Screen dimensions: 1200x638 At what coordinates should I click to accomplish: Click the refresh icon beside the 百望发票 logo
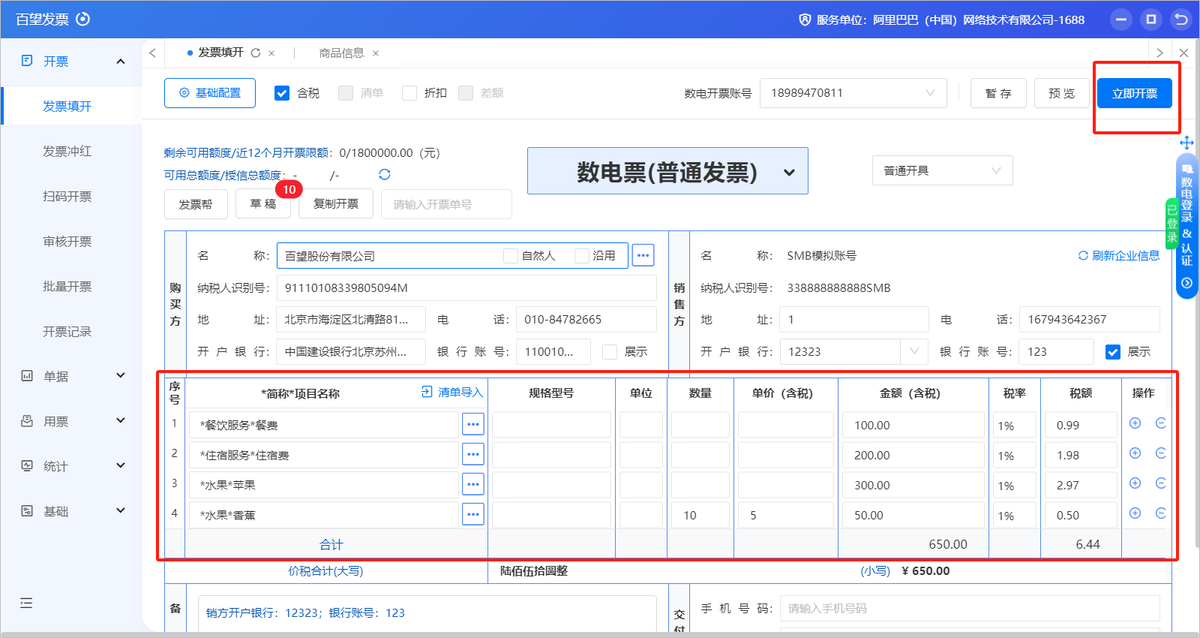83,19
